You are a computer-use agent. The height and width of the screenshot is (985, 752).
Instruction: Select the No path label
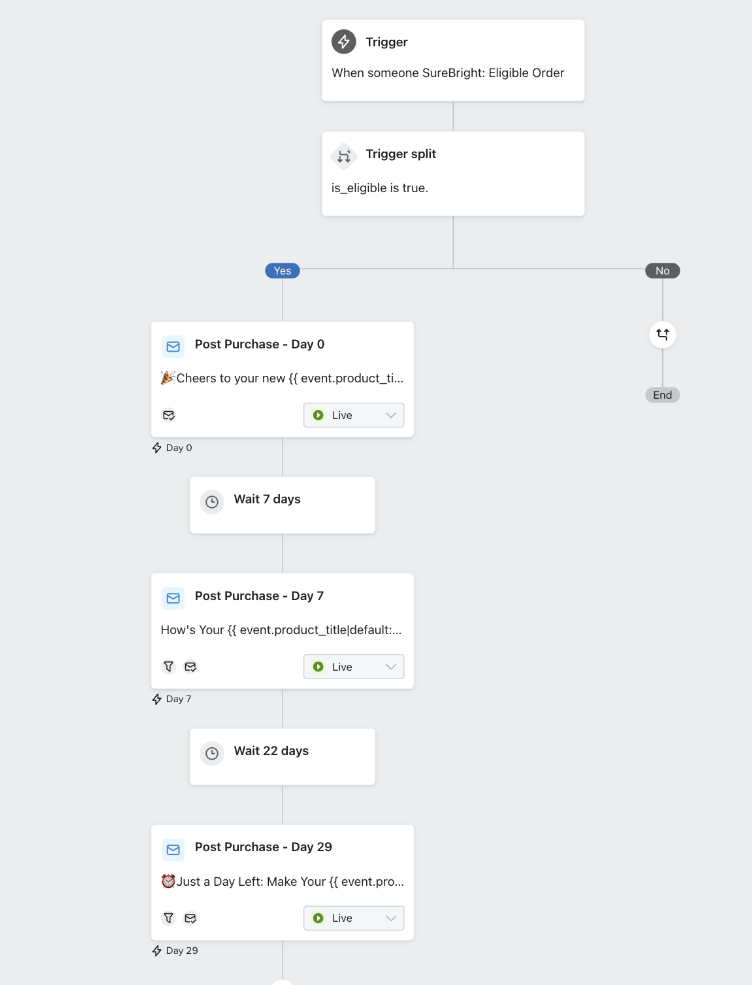(662, 270)
